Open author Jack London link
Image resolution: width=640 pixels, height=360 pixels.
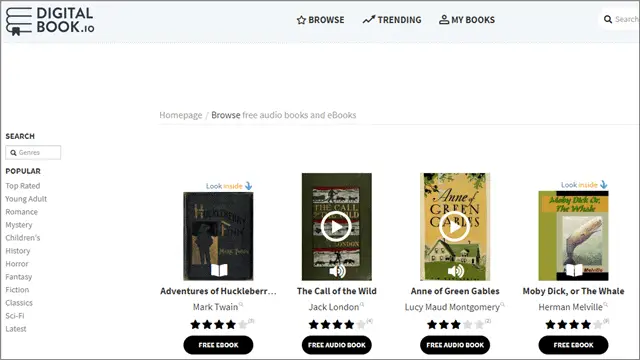tap(333, 307)
